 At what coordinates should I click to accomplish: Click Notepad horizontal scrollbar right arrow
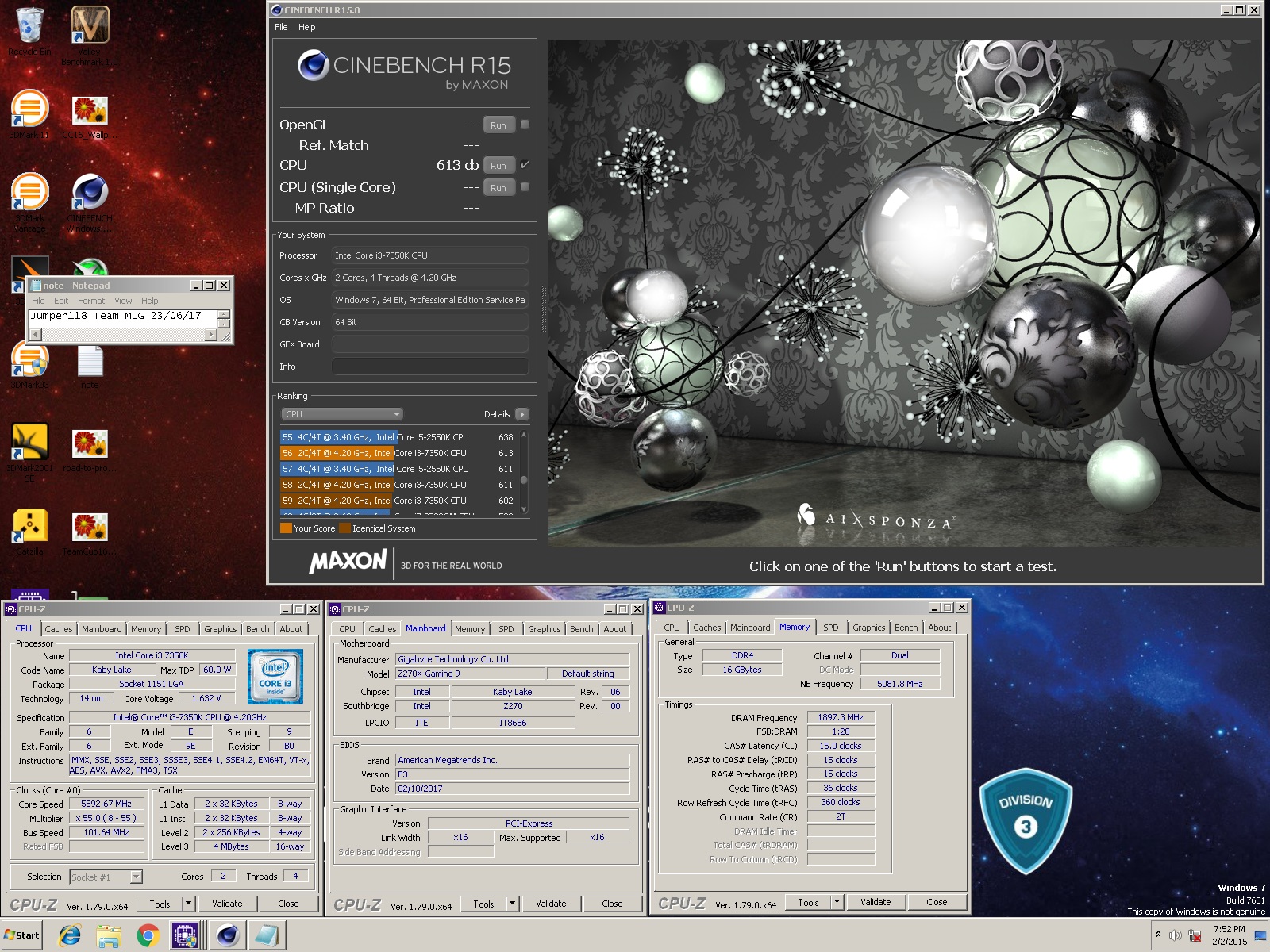click(x=210, y=335)
